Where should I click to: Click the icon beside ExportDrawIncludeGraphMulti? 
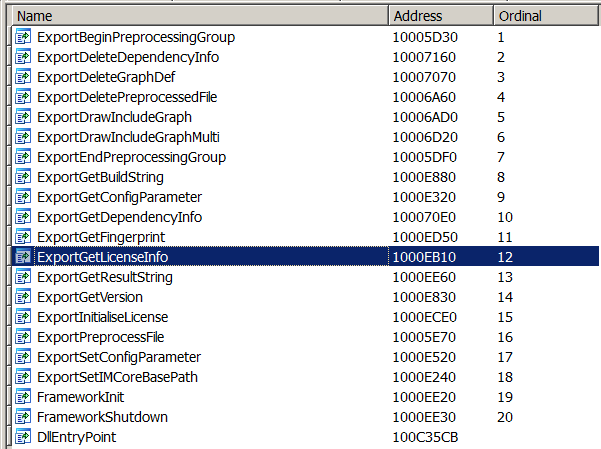click(x=23, y=137)
